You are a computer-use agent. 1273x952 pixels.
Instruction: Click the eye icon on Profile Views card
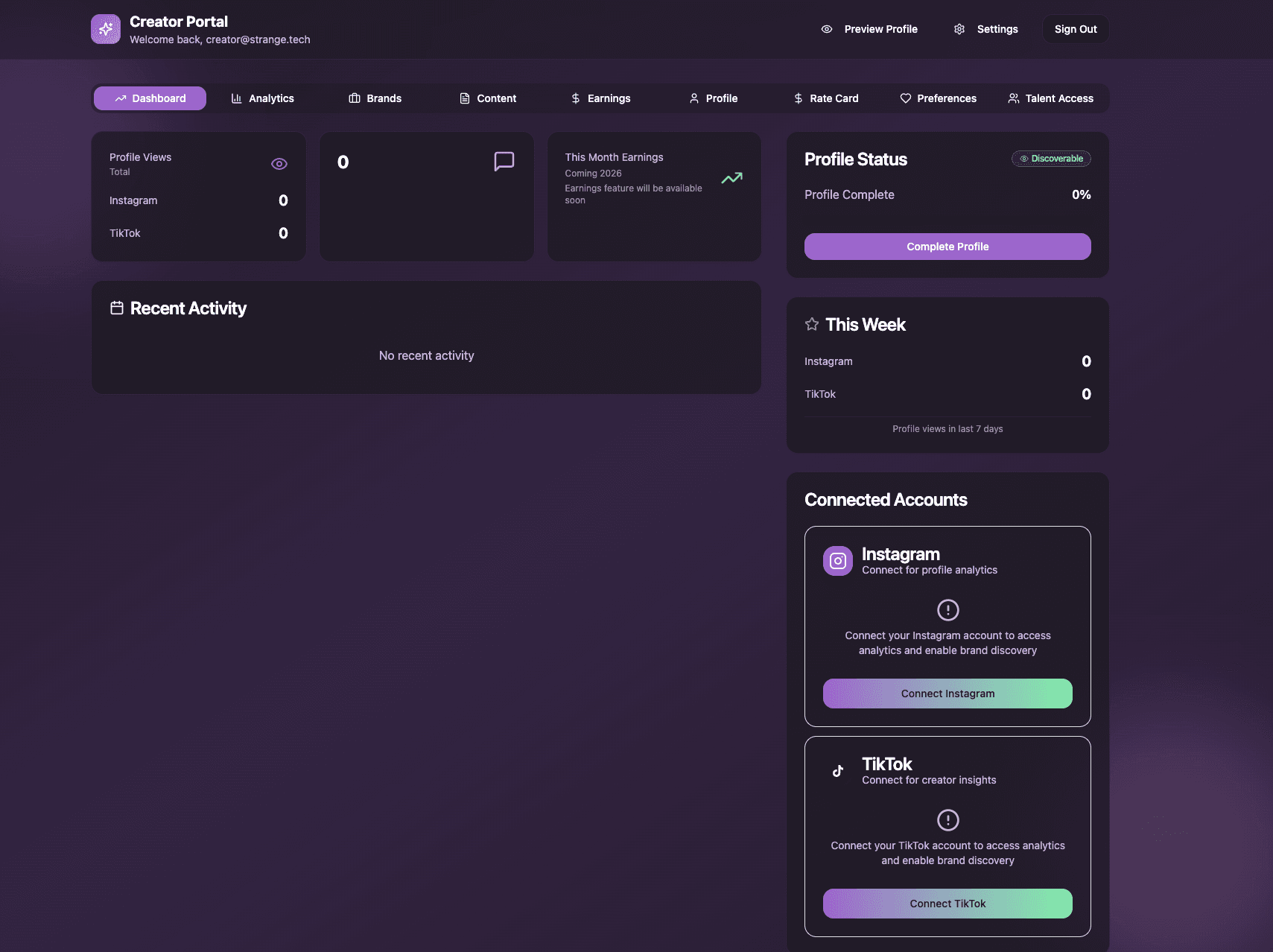279,163
